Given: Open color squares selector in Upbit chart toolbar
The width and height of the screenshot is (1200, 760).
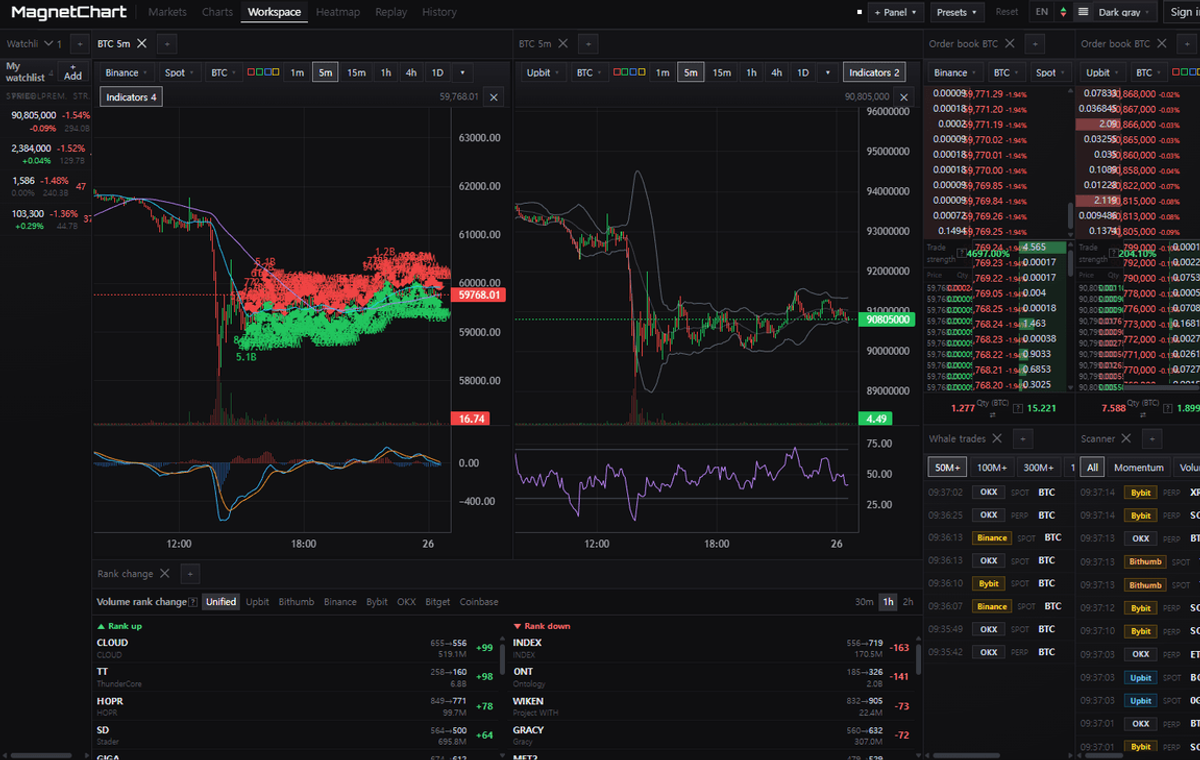Looking at the screenshot, I should coord(629,73).
